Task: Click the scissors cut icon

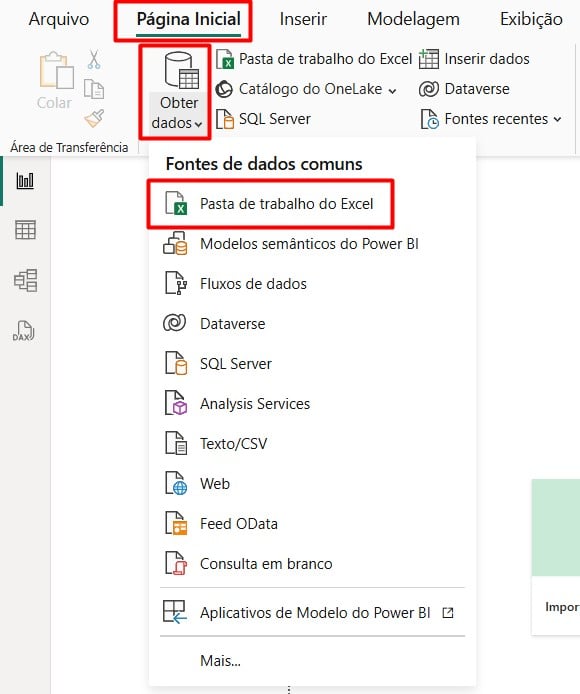Action: coord(94,59)
